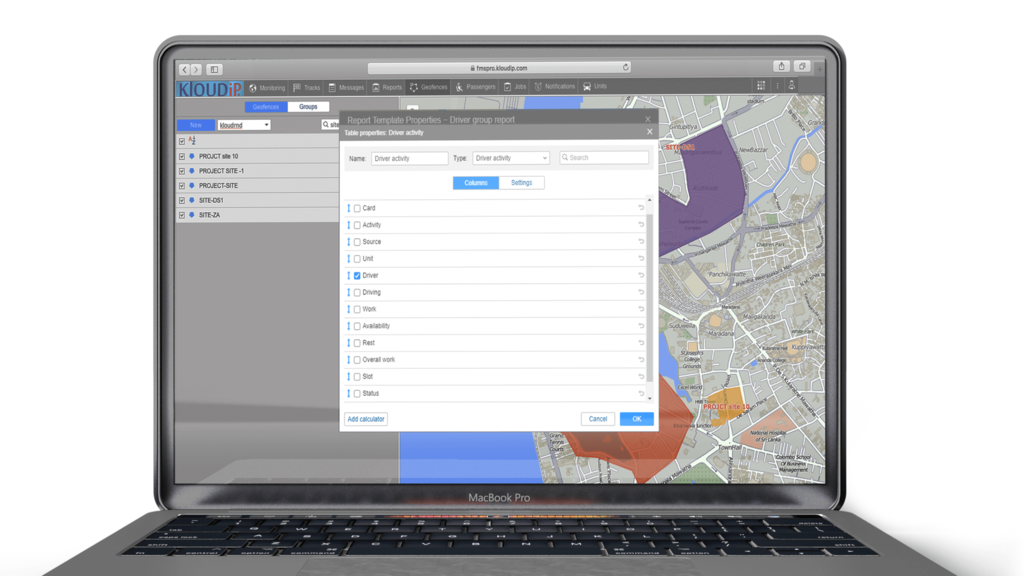Switch to Settings tab in dialog
This screenshot has width=1024, height=576.
521,183
